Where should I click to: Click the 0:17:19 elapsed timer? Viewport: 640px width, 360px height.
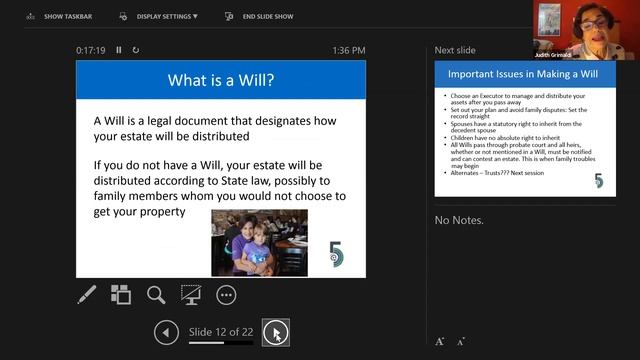point(91,50)
